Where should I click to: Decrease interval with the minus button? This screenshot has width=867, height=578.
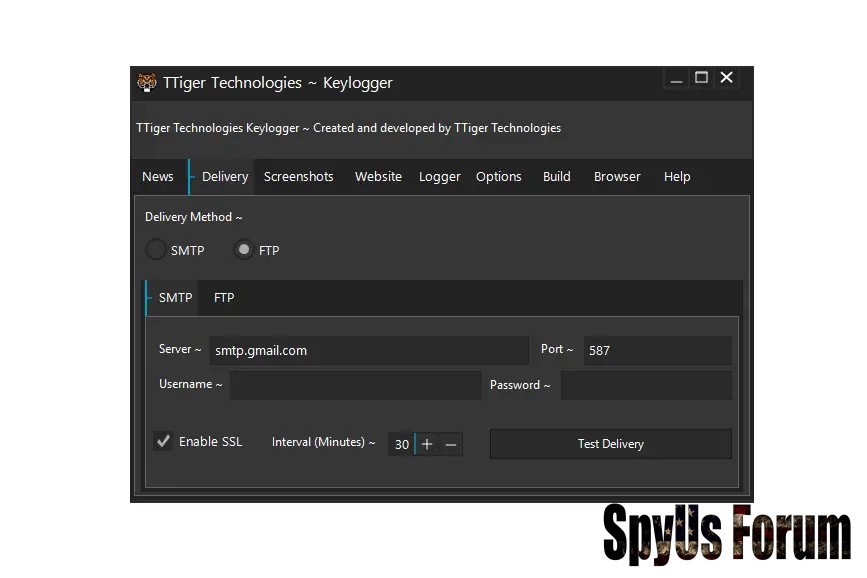[x=451, y=444]
